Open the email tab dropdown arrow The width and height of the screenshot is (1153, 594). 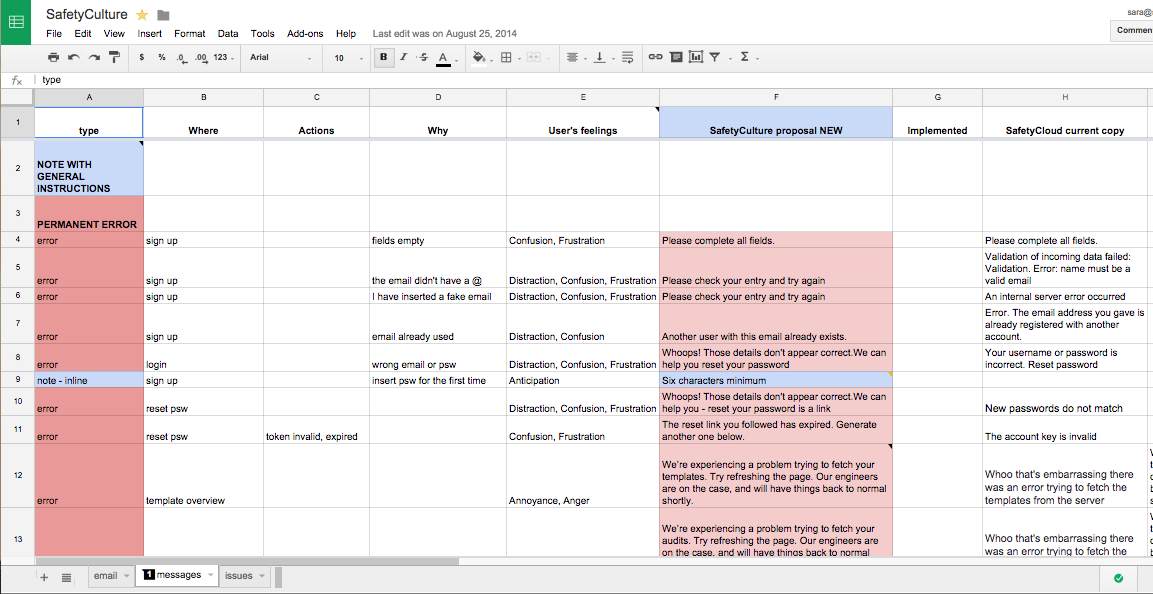point(127,576)
